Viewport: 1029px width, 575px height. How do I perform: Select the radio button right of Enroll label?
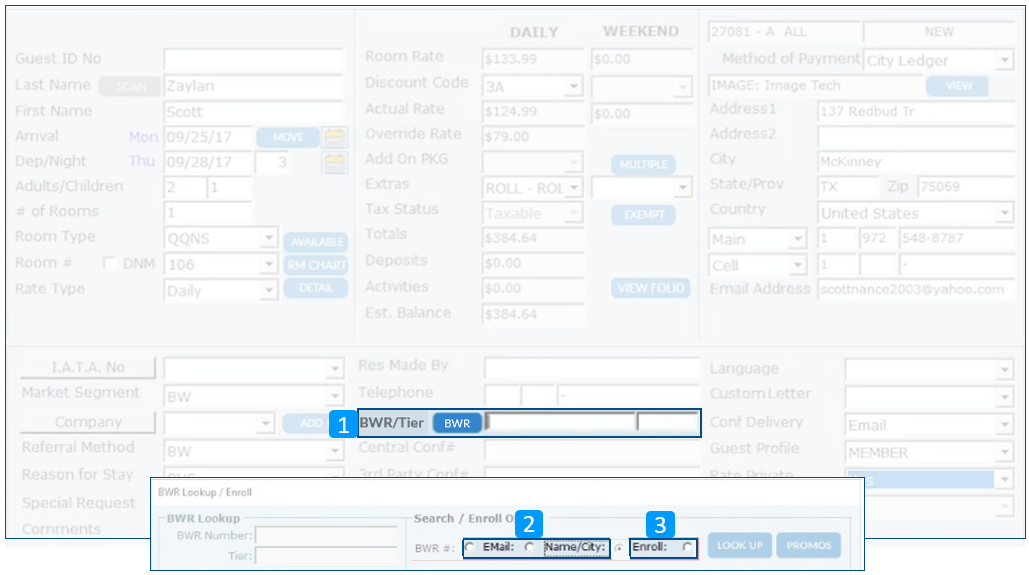(x=686, y=547)
